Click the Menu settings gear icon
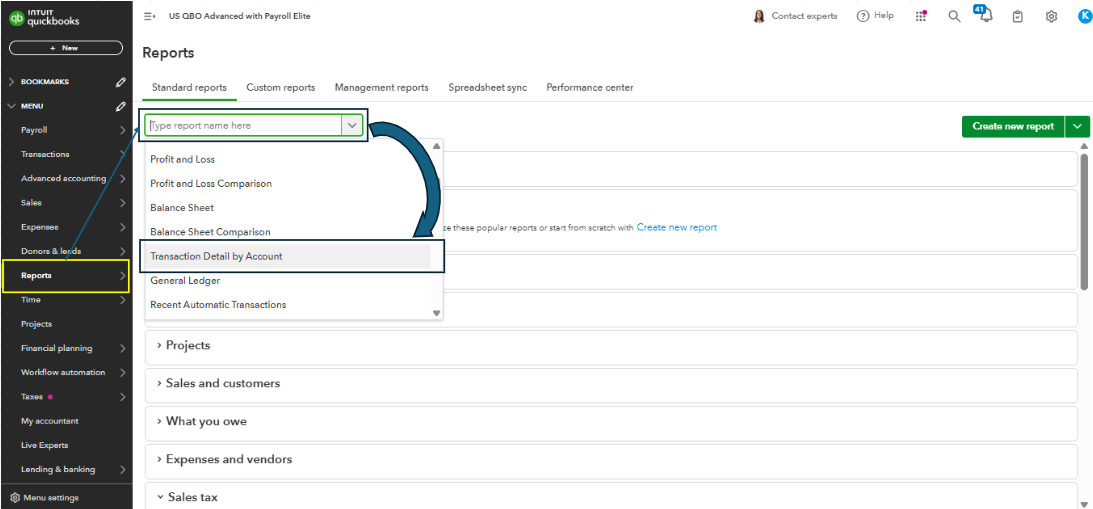 pyautogui.click(x=15, y=498)
